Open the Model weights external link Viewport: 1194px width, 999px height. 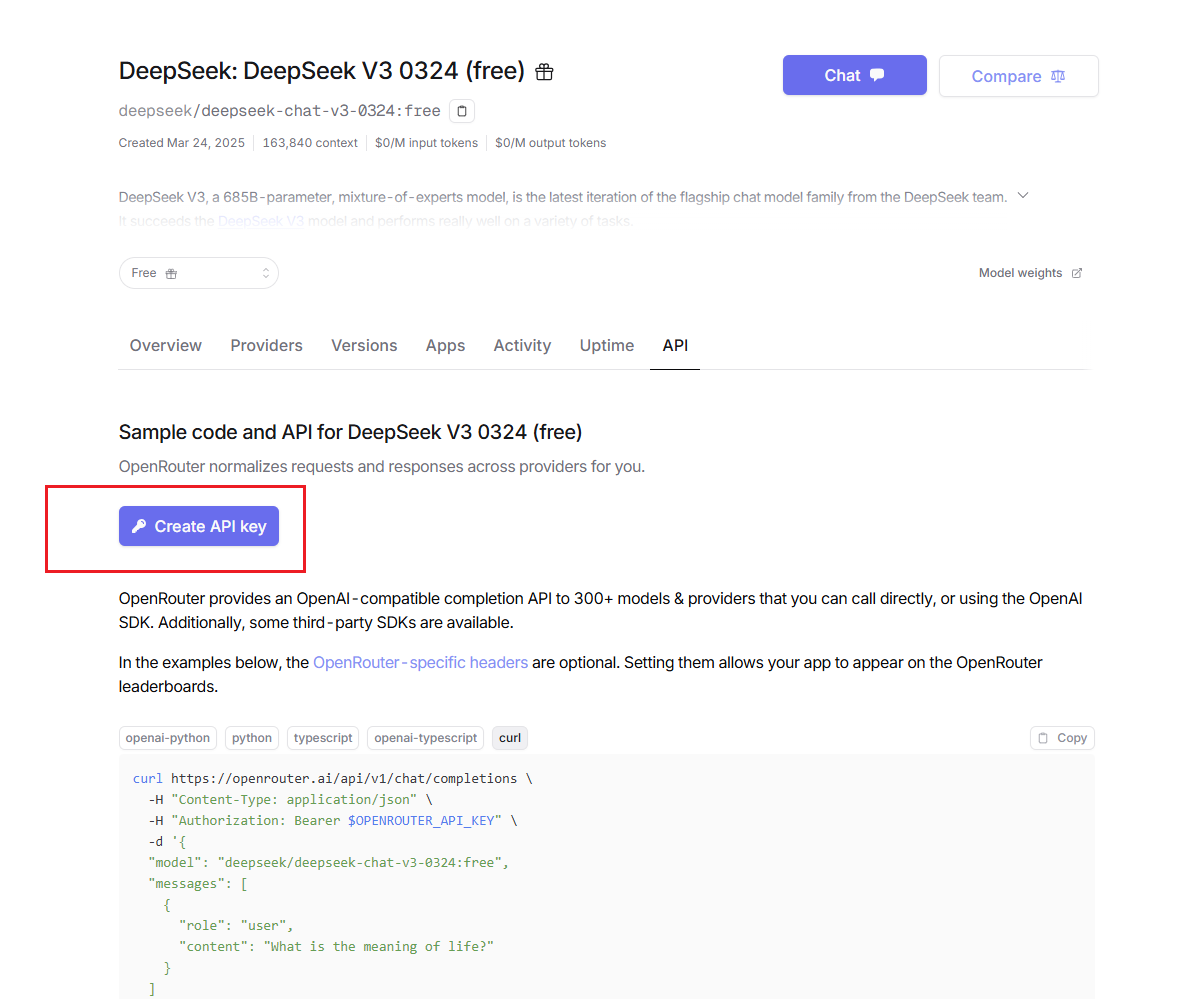1030,273
